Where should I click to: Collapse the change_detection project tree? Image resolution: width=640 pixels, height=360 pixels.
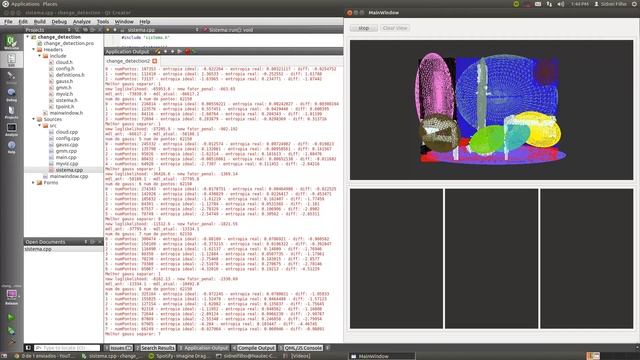28,37
